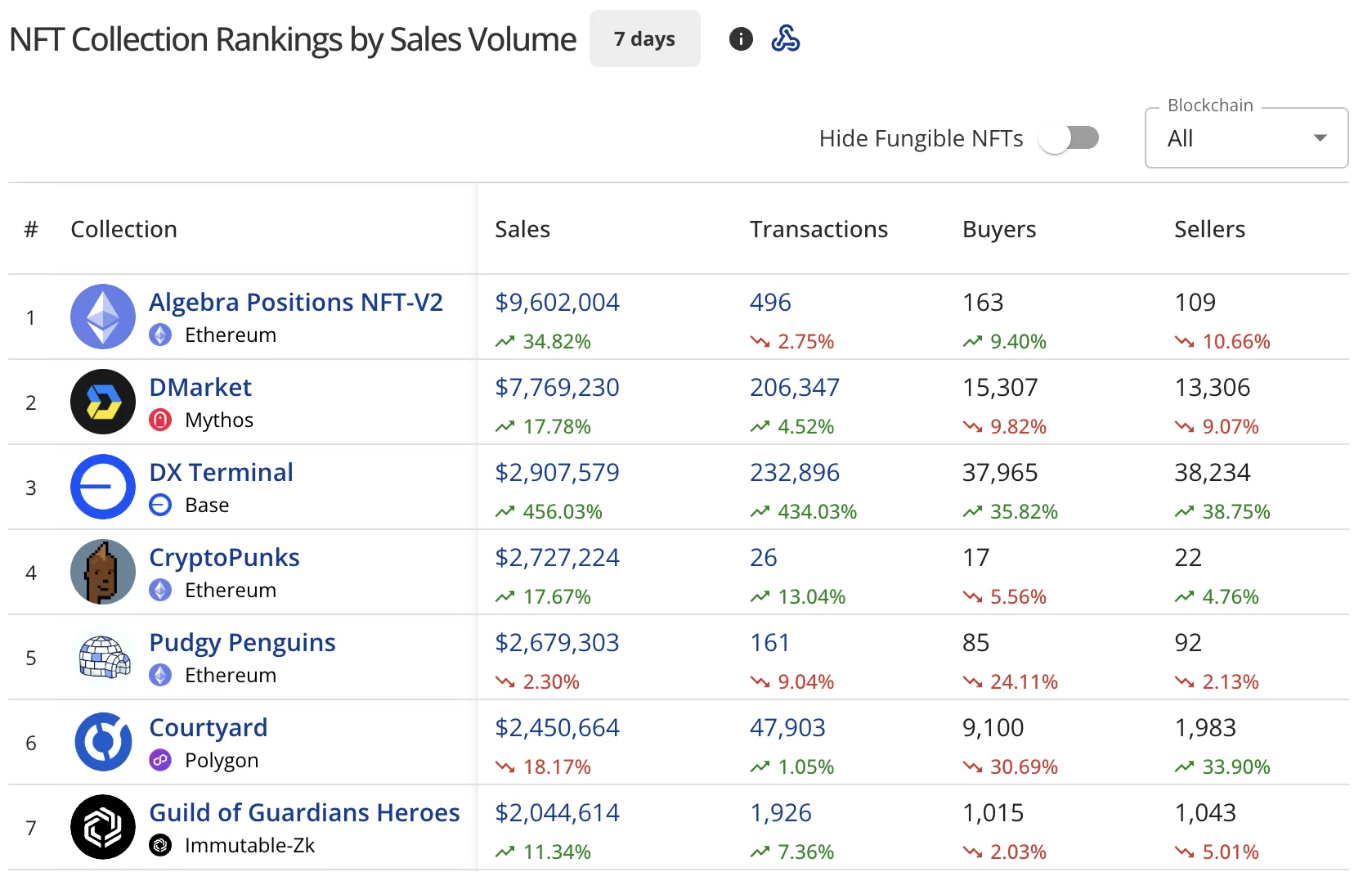The image size is (1372, 872).
Task: Click the Sales column header
Action: (521, 229)
